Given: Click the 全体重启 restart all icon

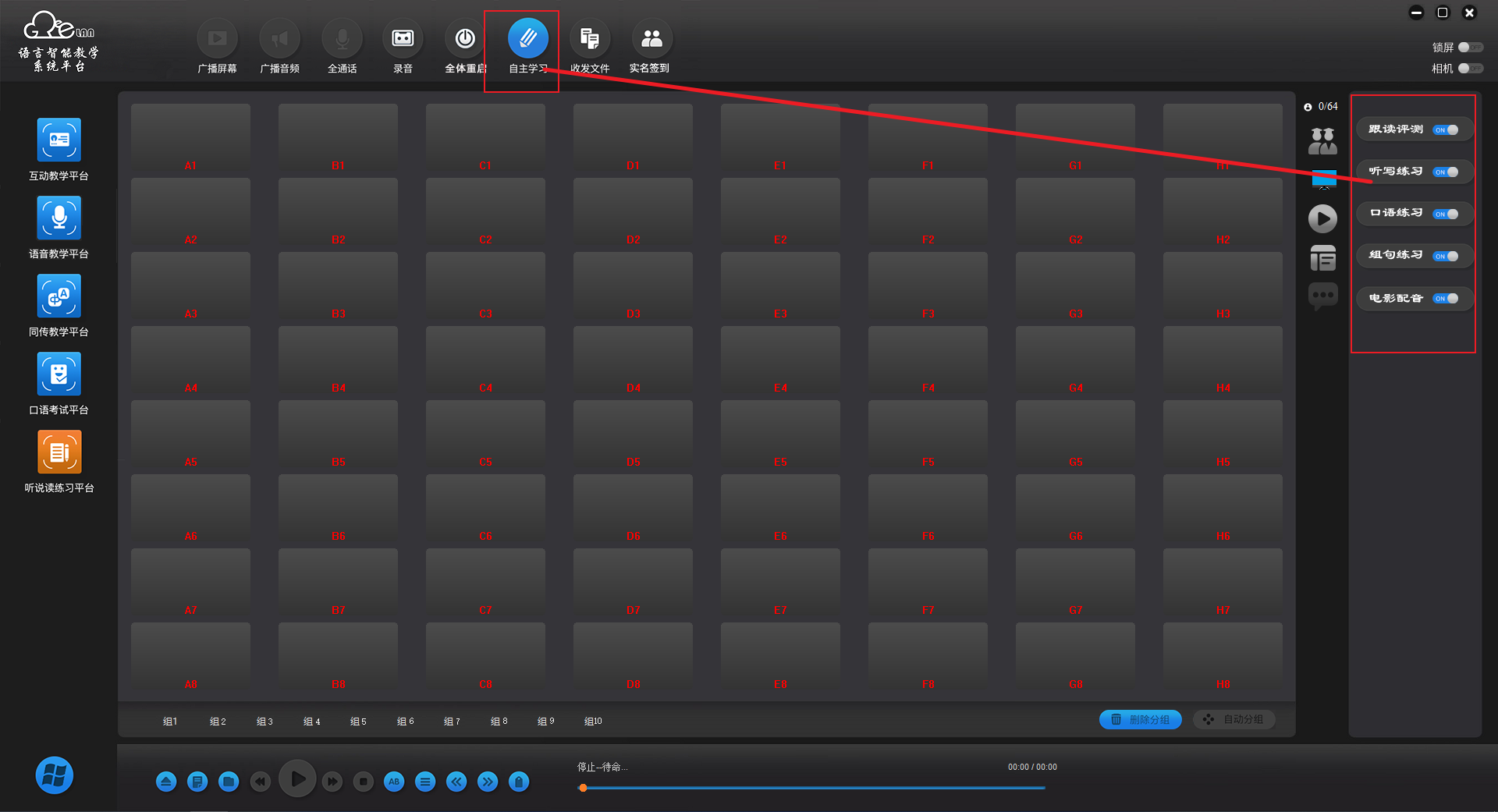Looking at the screenshot, I should (465, 39).
